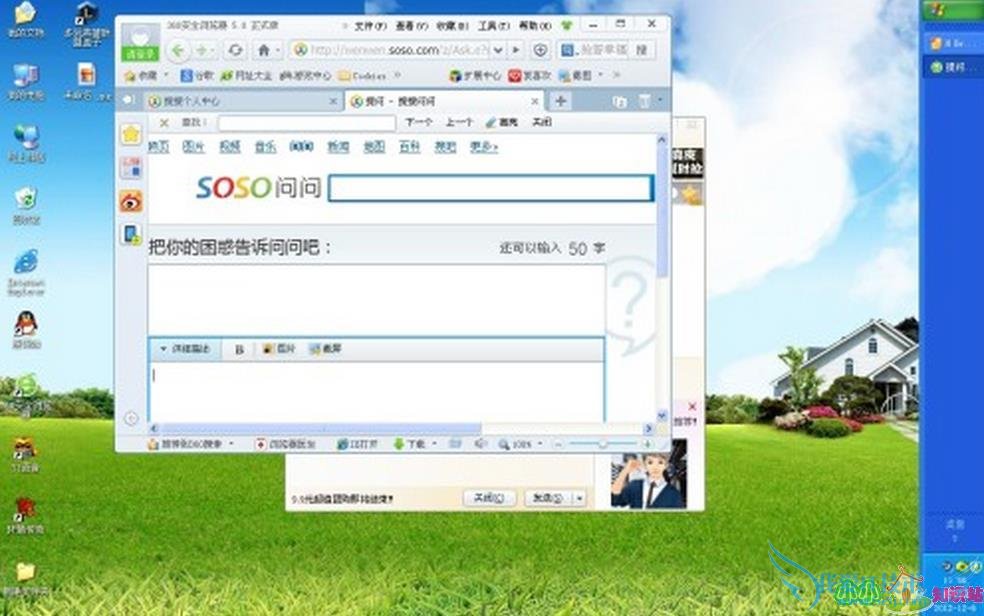Click the 图片 link in SOSO navigation

[x=193, y=147]
